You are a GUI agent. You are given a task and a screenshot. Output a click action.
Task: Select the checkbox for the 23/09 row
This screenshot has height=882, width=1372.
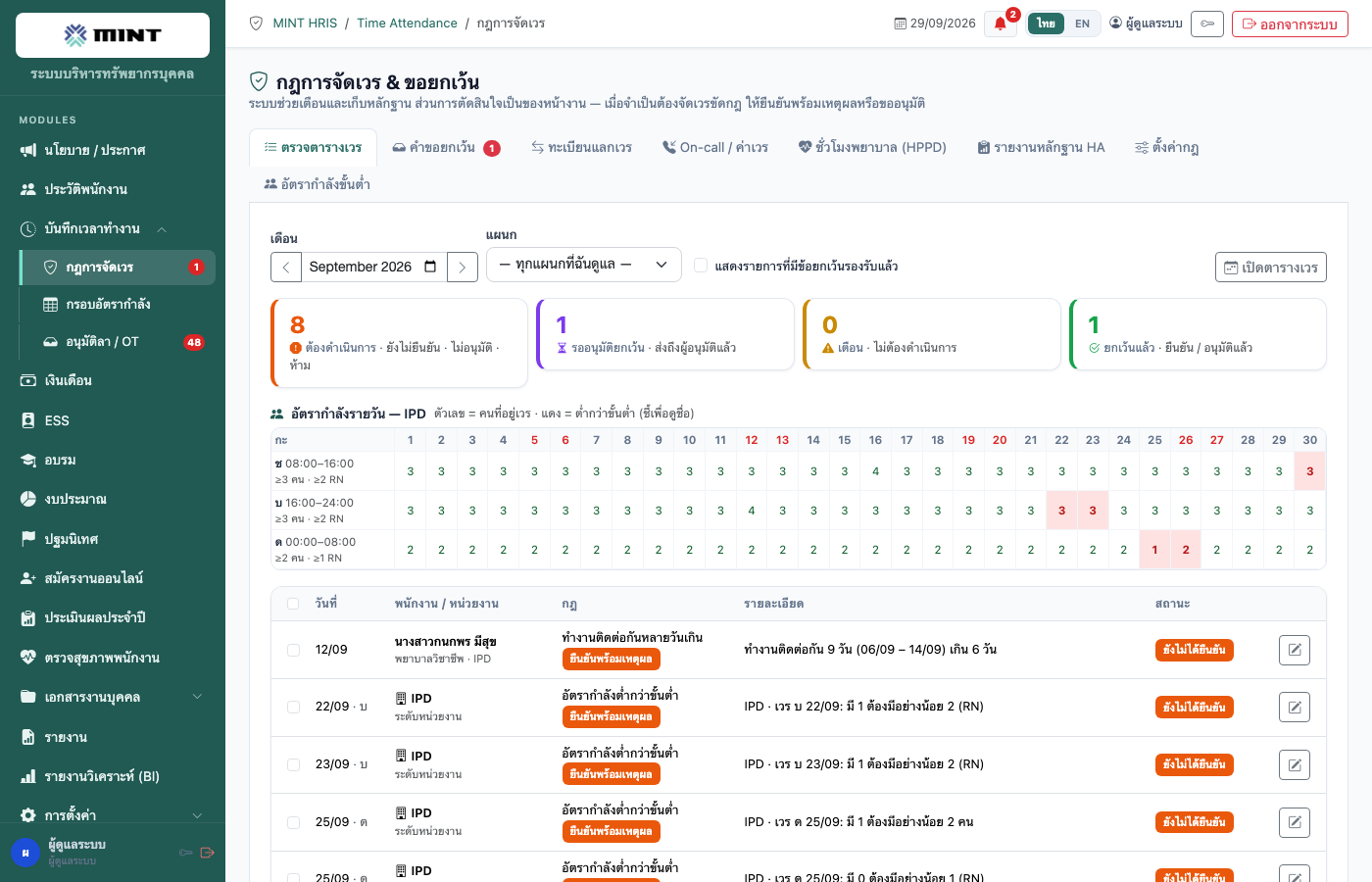pos(293,764)
